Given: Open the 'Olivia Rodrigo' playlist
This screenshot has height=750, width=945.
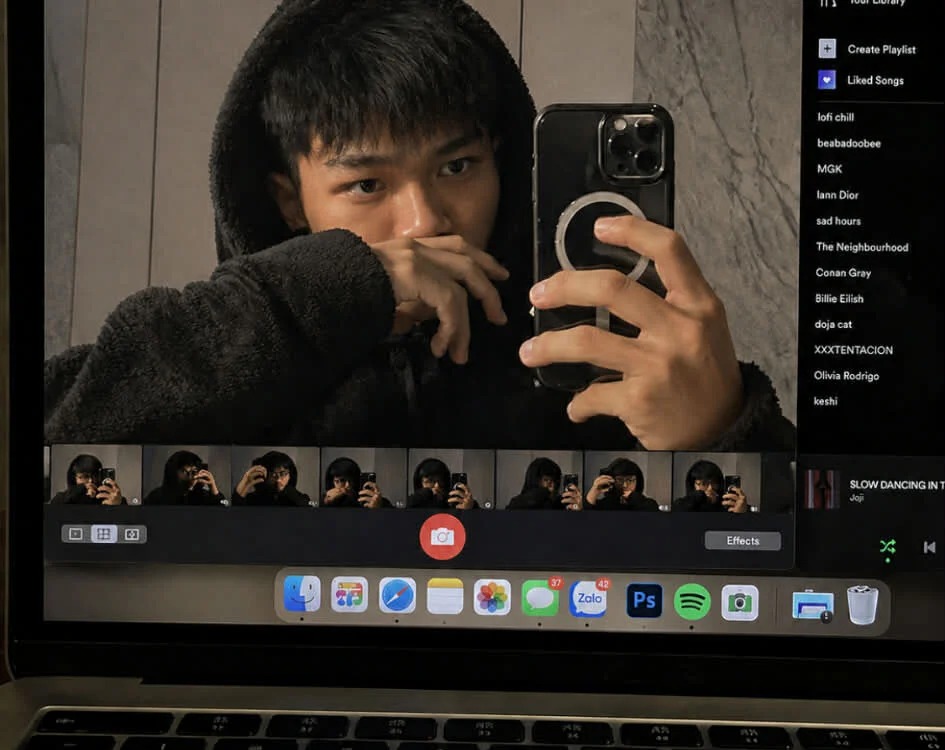Looking at the screenshot, I should [x=846, y=376].
